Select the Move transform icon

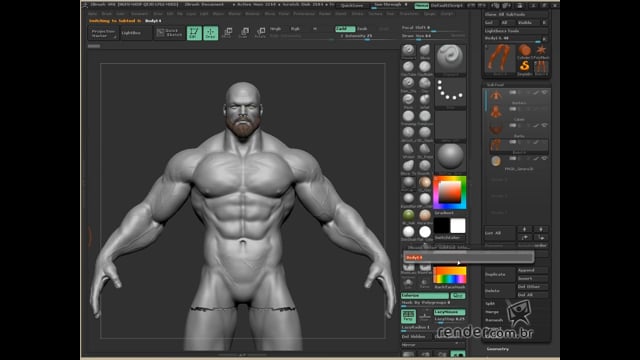[x=227, y=33]
